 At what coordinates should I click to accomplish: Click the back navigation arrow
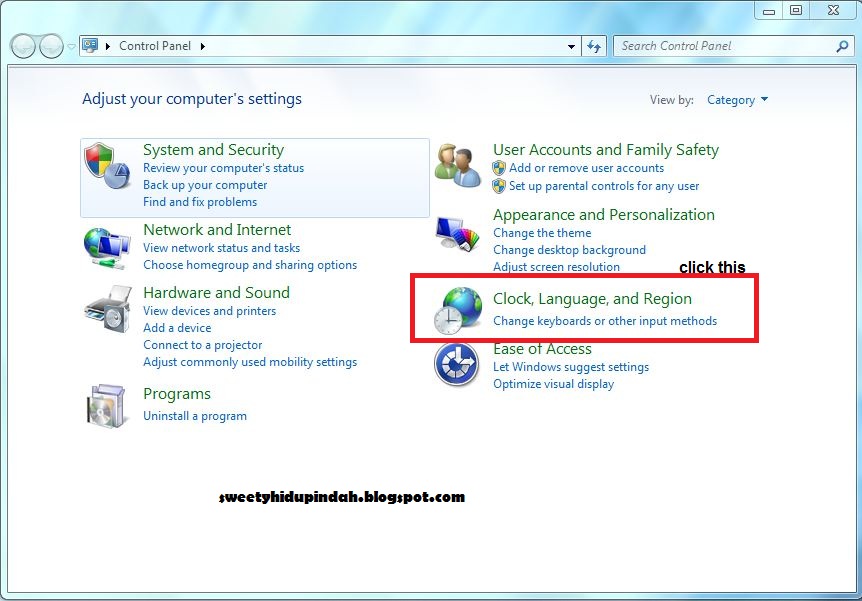(22, 46)
